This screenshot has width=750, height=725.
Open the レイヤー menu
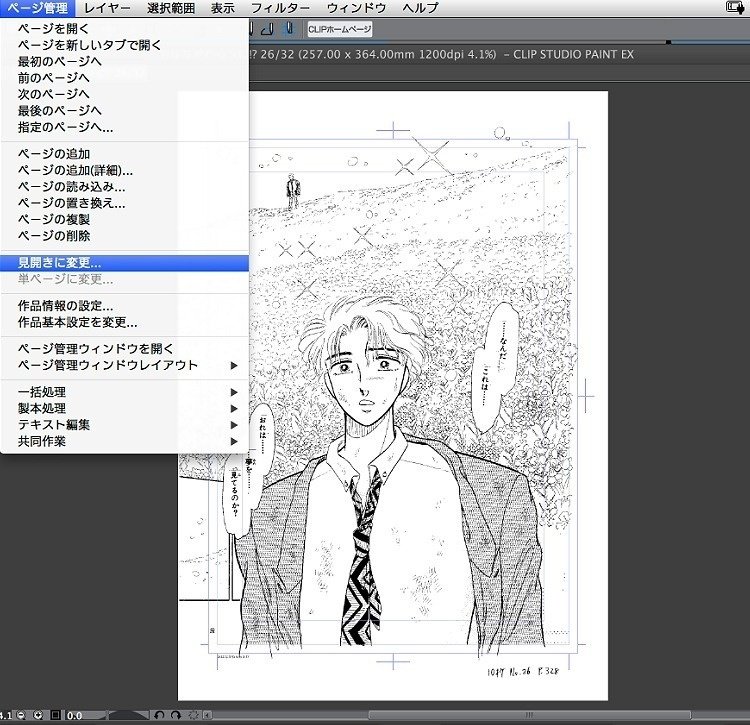[107, 8]
